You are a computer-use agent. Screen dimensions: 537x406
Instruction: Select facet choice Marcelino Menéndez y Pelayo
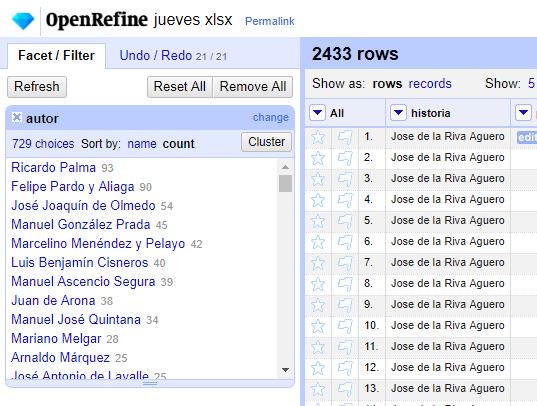[x=98, y=244]
